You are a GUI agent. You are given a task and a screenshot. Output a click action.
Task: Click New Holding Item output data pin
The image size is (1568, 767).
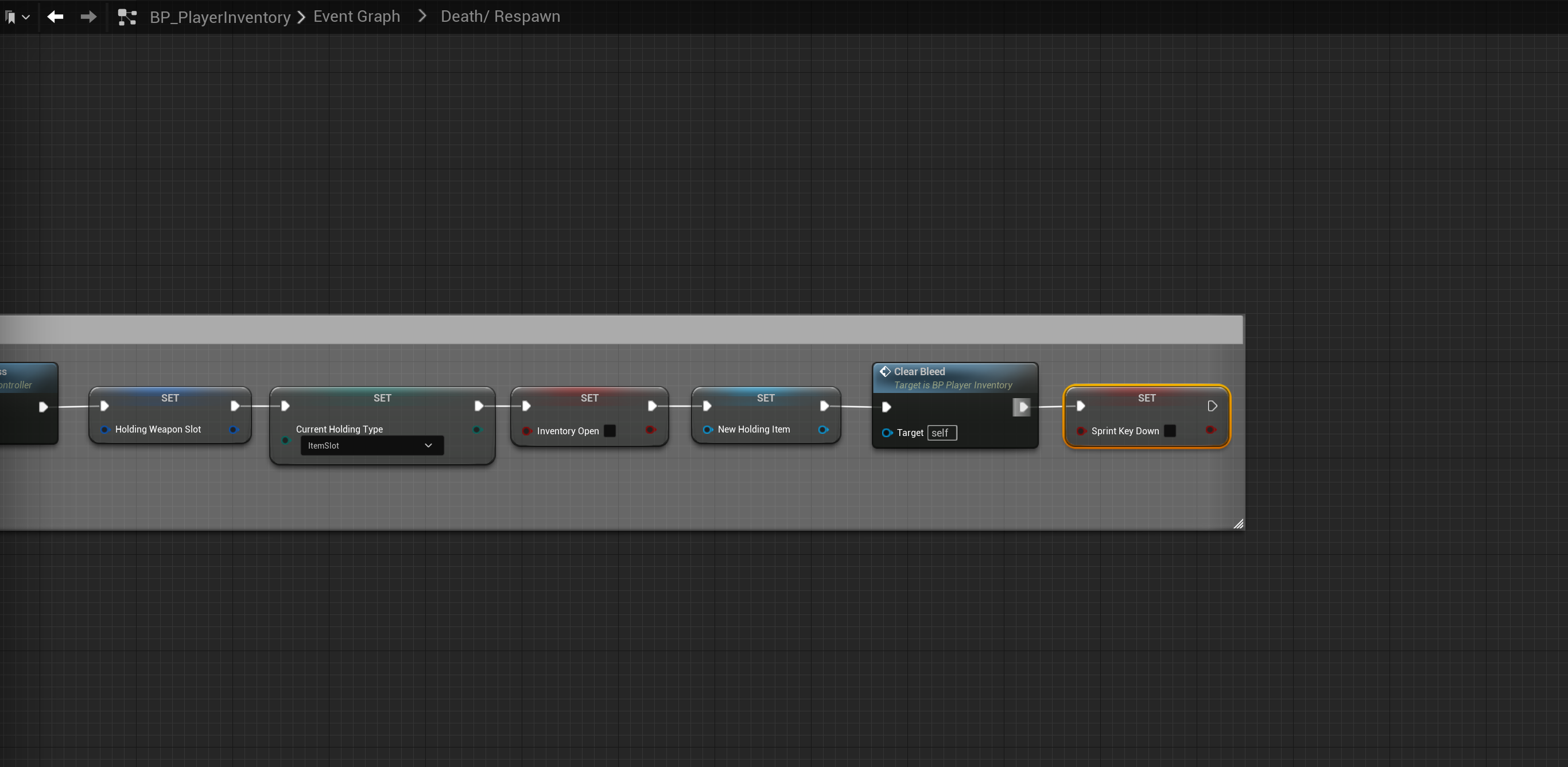pos(823,430)
